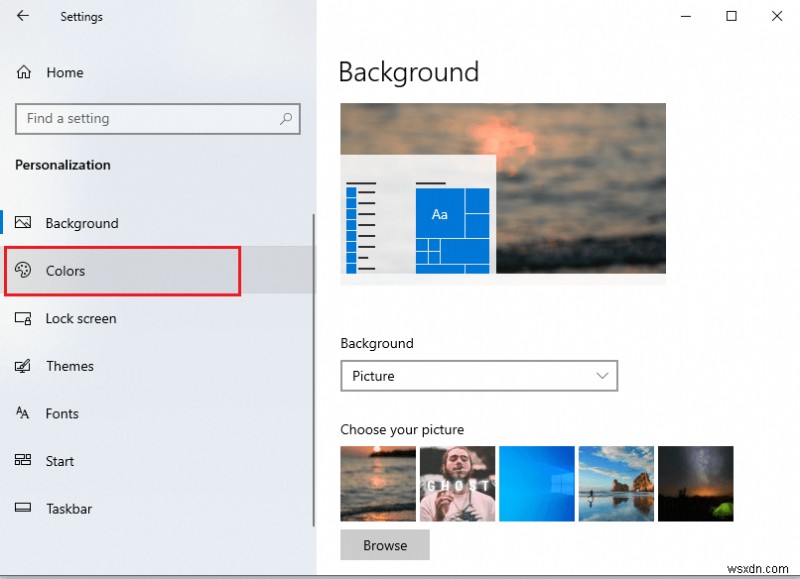Click the back arrow in Settings
Screen dimensions: 800x579
click(x=23, y=16)
